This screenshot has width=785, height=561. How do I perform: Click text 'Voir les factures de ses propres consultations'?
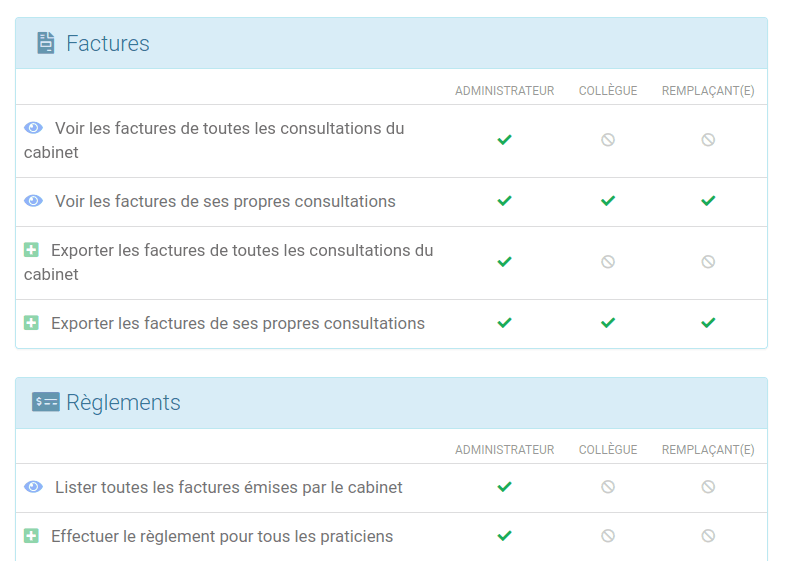(x=225, y=201)
